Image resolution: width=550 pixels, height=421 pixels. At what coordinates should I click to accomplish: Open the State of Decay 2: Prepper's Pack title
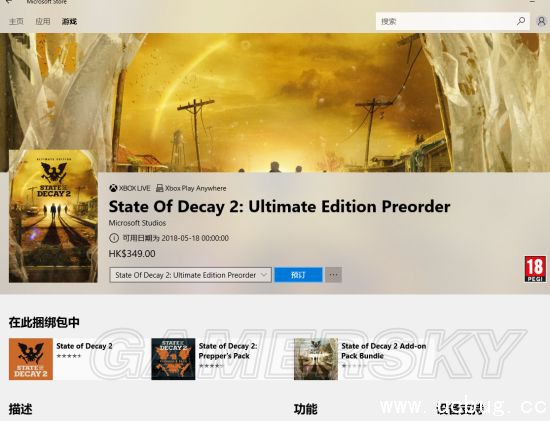pos(228,351)
